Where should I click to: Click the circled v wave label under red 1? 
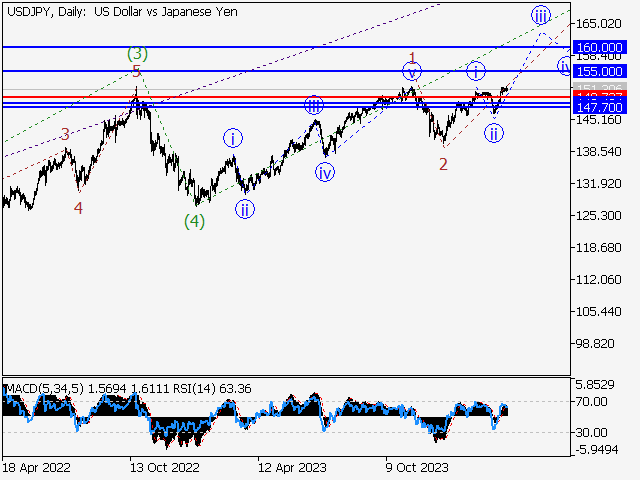tap(412, 71)
